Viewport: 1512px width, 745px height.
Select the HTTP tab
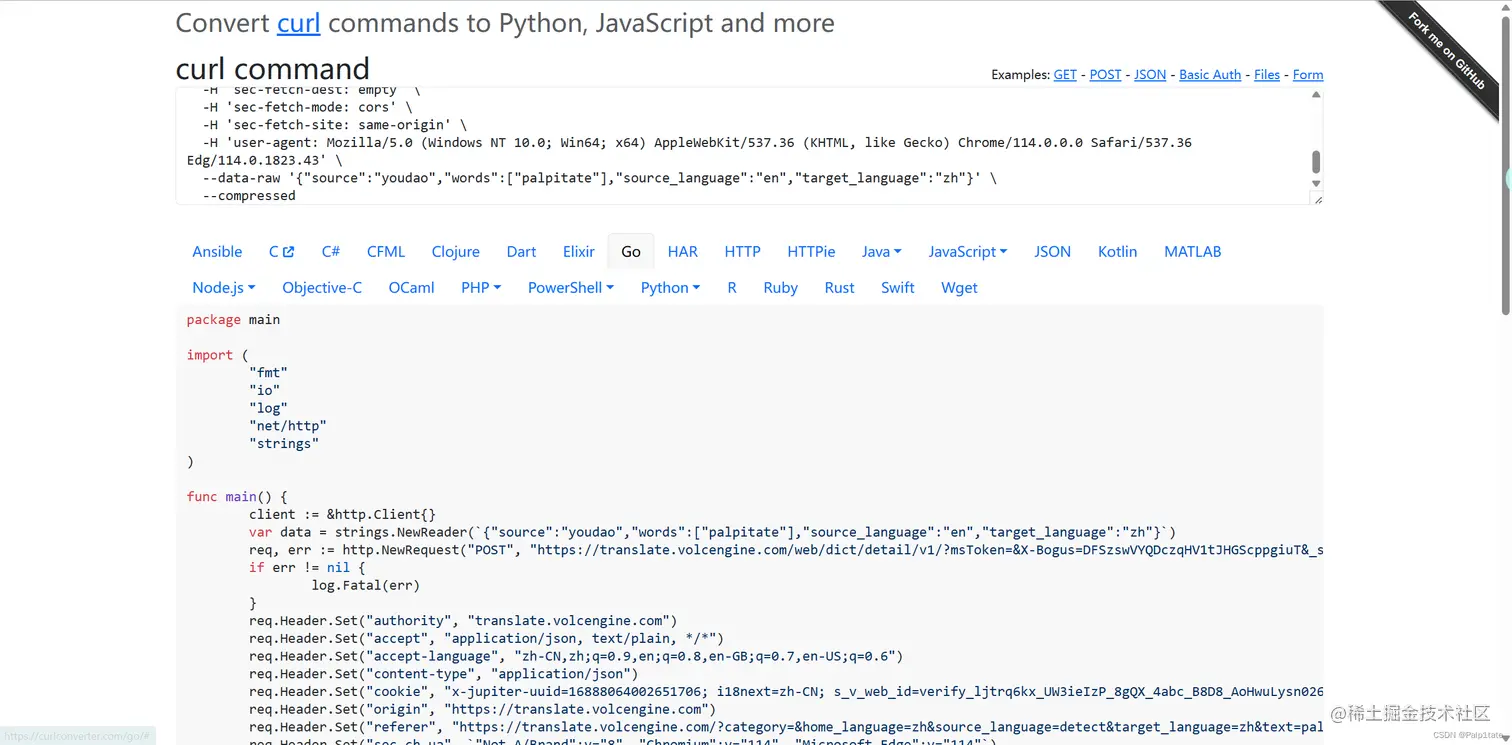742,252
